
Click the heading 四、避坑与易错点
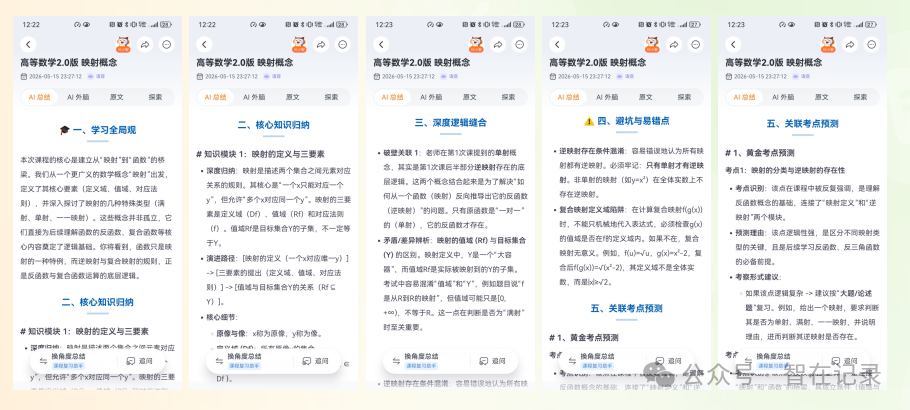click(627, 121)
